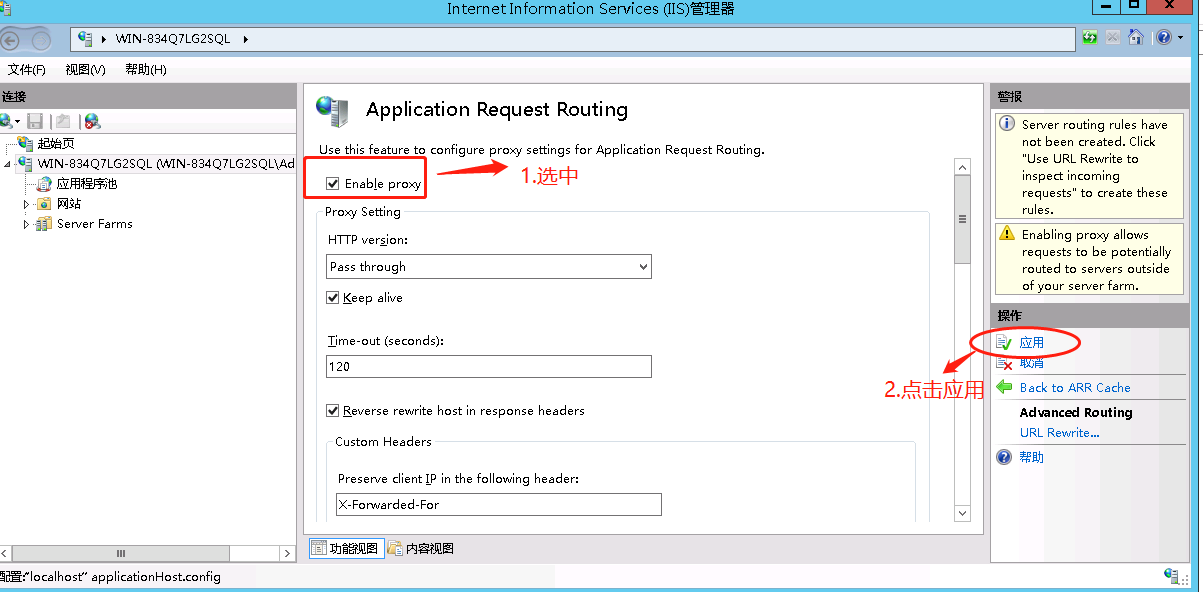The width and height of the screenshot is (1203, 592).
Task: Open the 帮助(H) help menu
Action: tap(146, 69)
